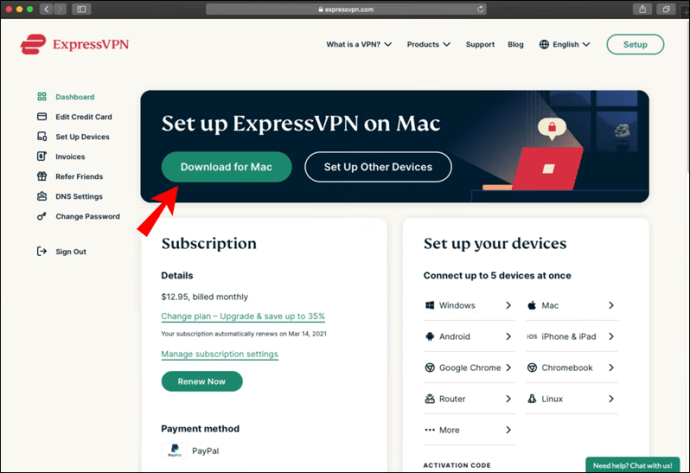The width and height of the screenshot is (690, 473).
Task: Open the Support menu item
Action: click(480, 44)
